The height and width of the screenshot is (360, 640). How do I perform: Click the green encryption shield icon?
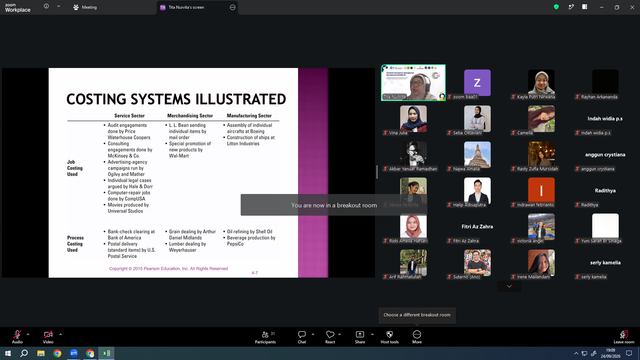tap(556, 7)
